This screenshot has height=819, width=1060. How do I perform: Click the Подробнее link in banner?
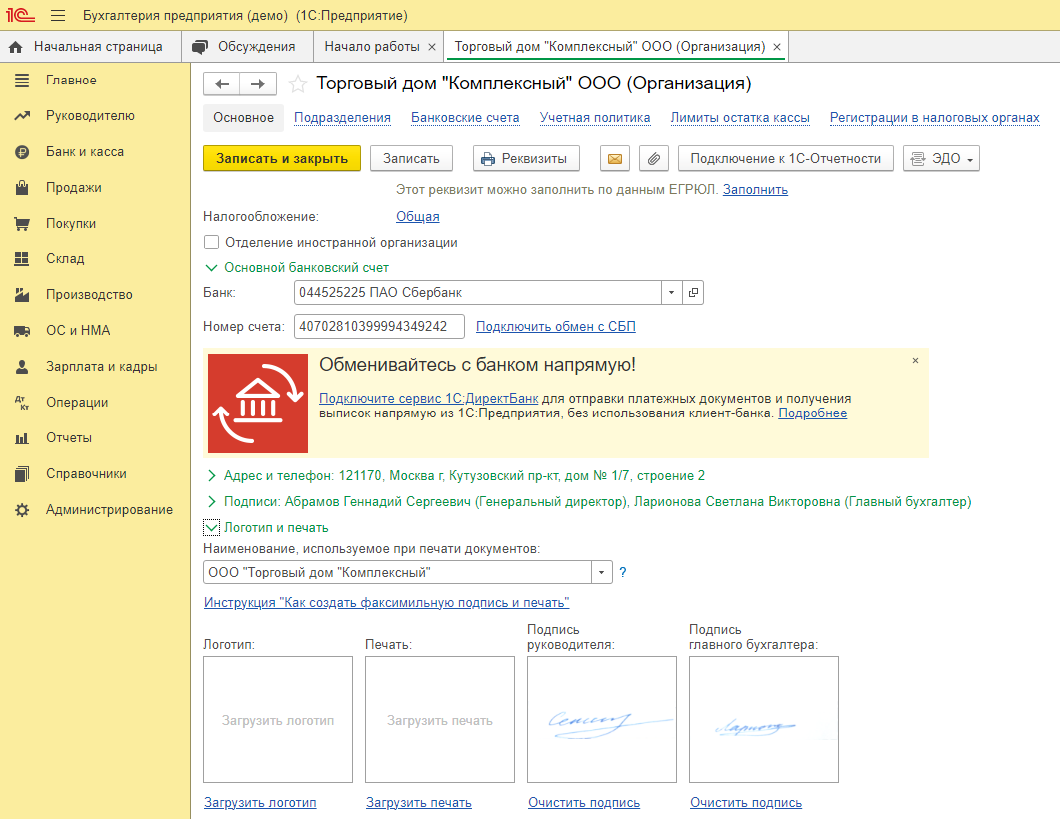813,414
